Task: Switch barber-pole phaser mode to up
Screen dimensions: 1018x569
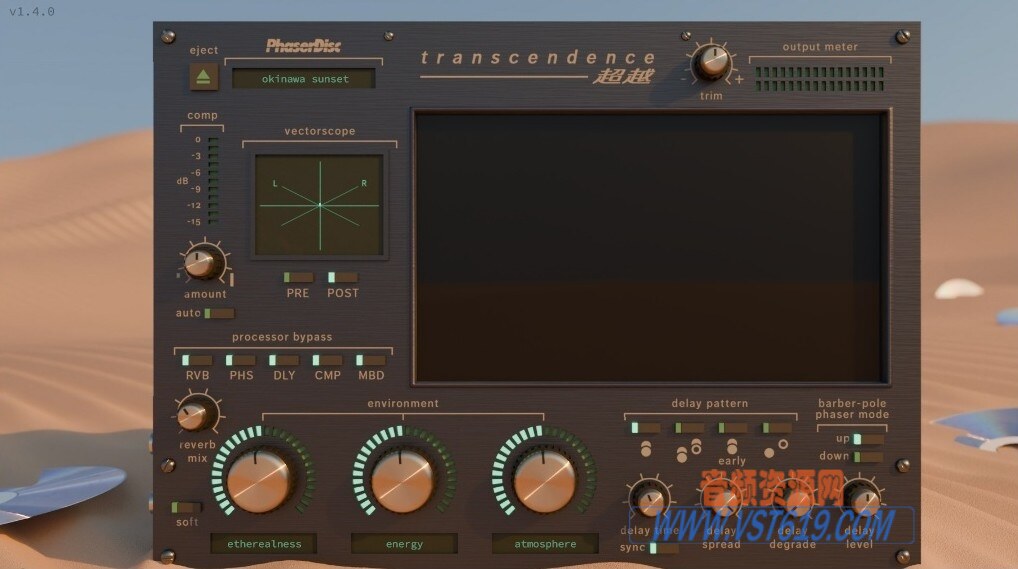Action: pyautogui.click(x=868, y=439)
